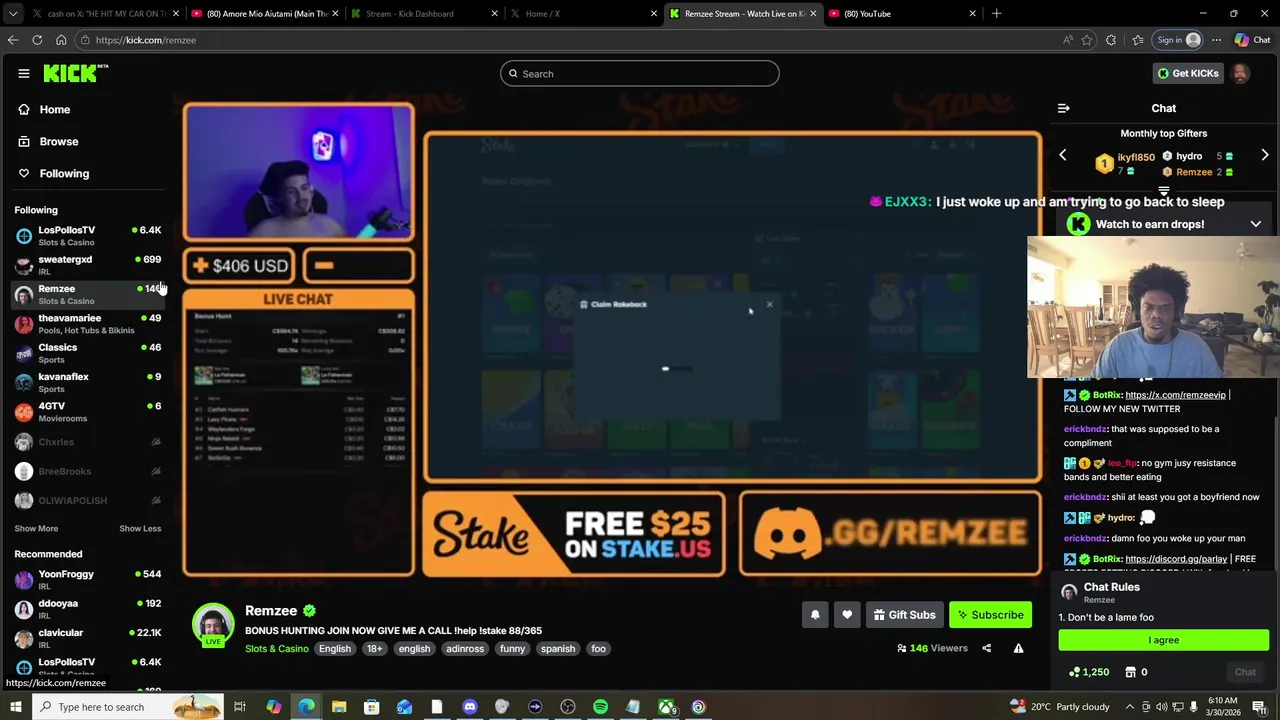The width and height of the screenshot is (1280, 720).
Task: Open the x.com/remzeevip link in chat
Action: (1175, 395)
